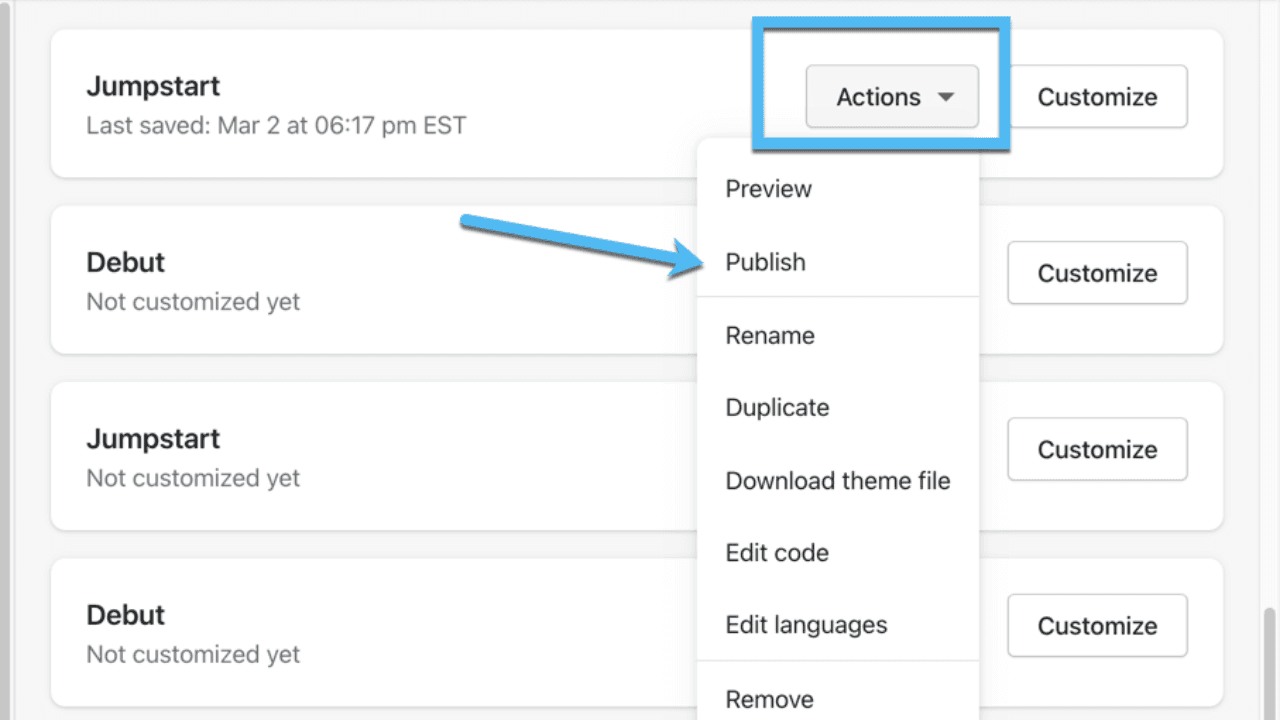This screenshot has height=720, width=1280.
Task: Click Customize for uncustomized Jumpstart theme
Action: tap(1097, 450)
